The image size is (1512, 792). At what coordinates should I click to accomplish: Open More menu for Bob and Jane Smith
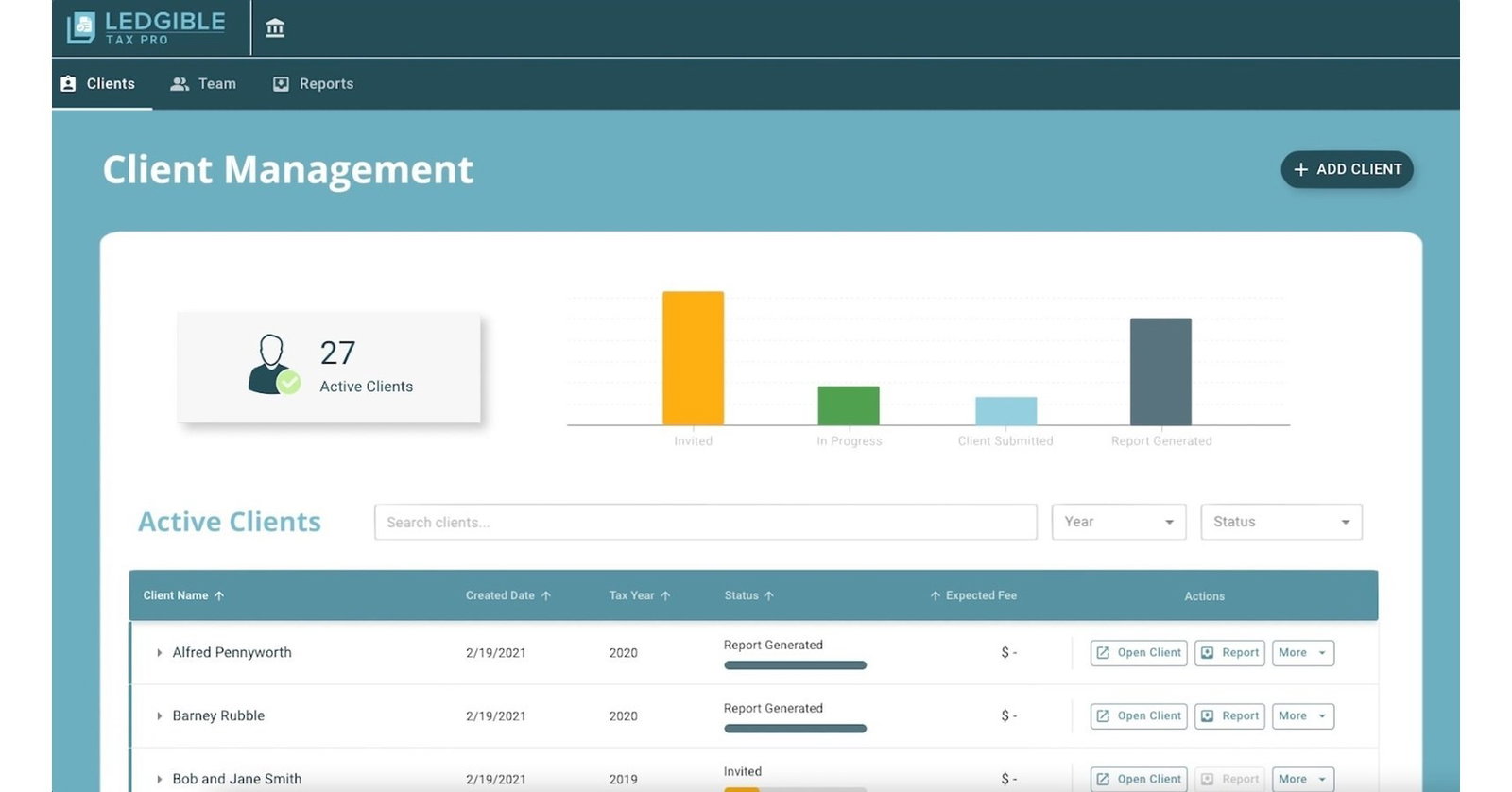click(1303, 779)
